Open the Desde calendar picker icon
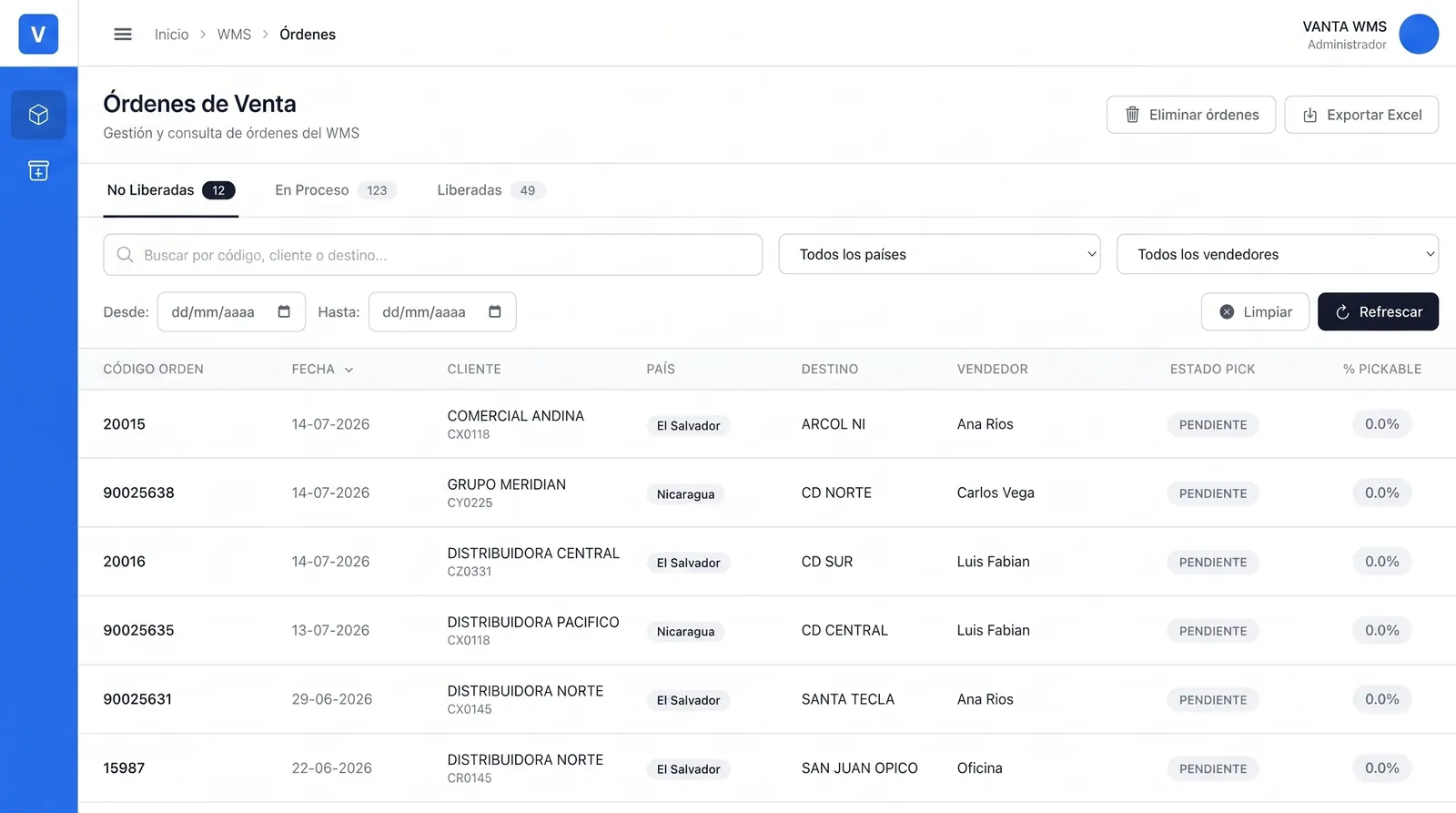 click(284, 311)
